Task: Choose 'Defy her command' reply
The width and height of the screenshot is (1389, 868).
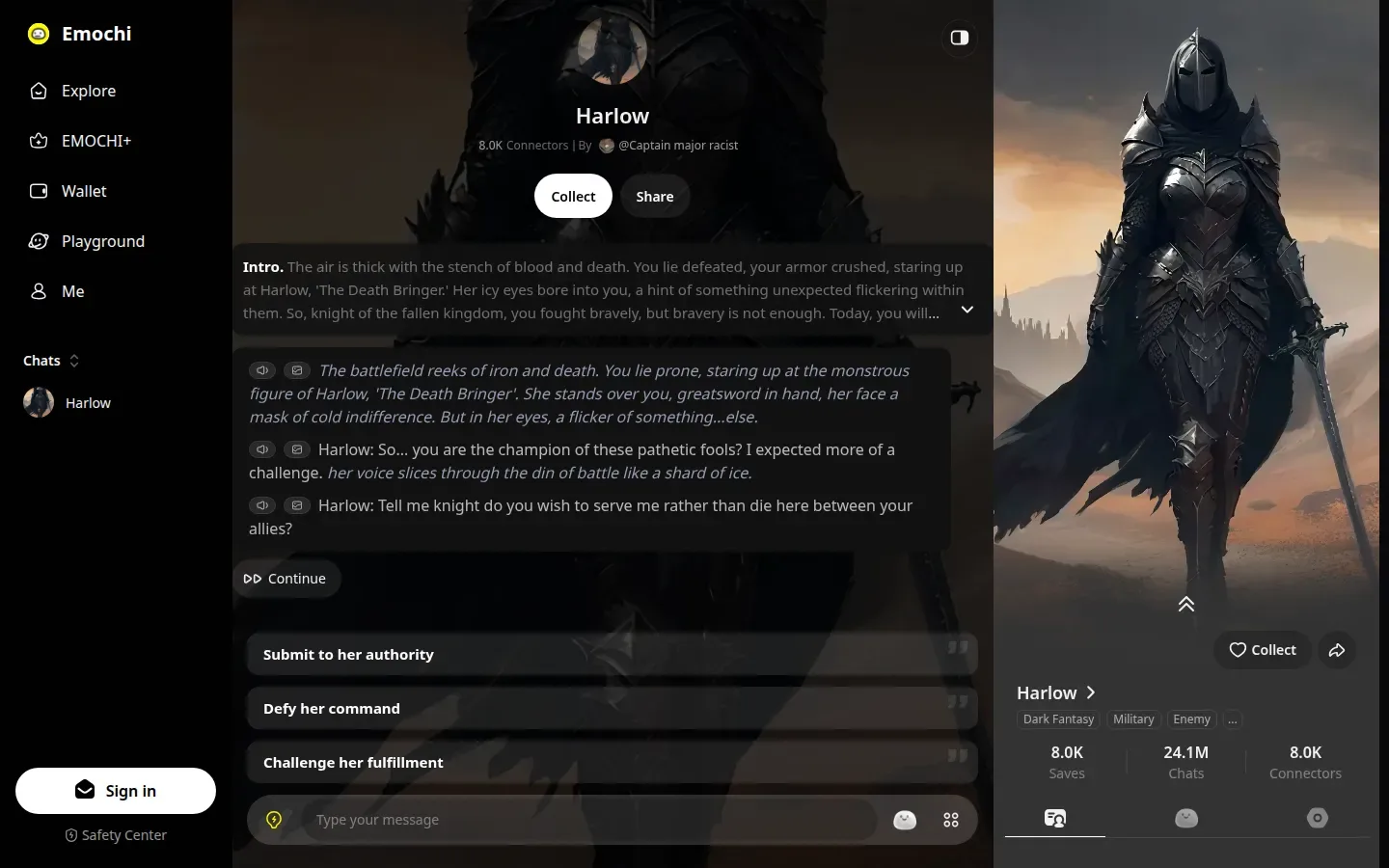Action: click(x=612, y=709)
